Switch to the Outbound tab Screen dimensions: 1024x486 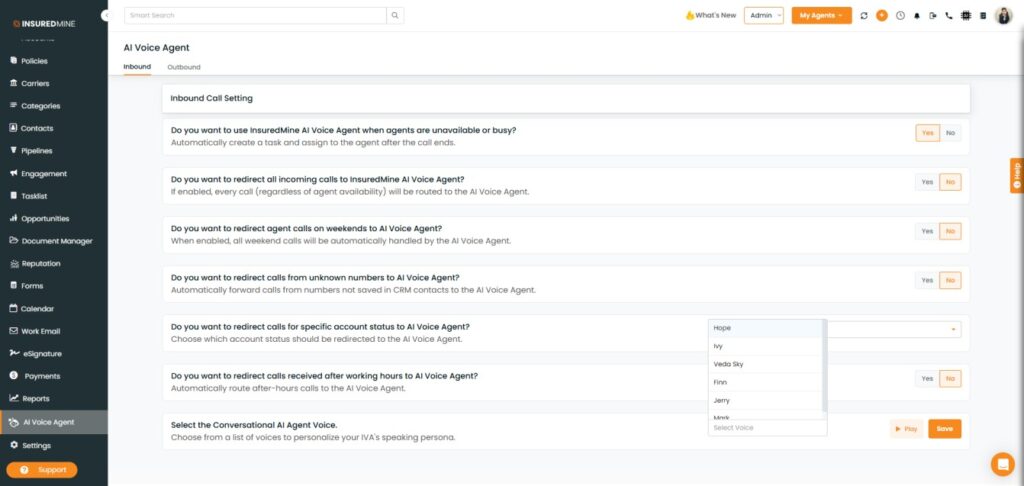(x=184, y=67)
